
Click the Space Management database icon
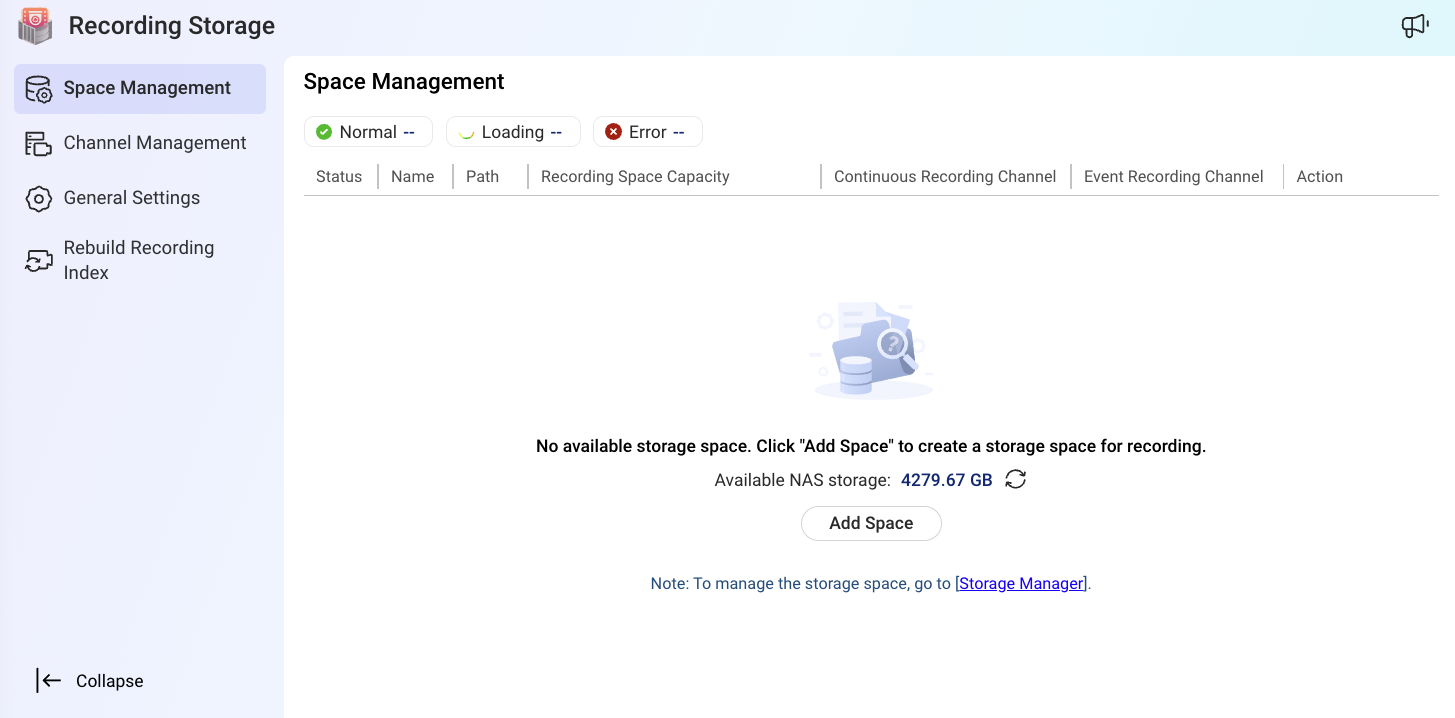click(x=38, y=89)
